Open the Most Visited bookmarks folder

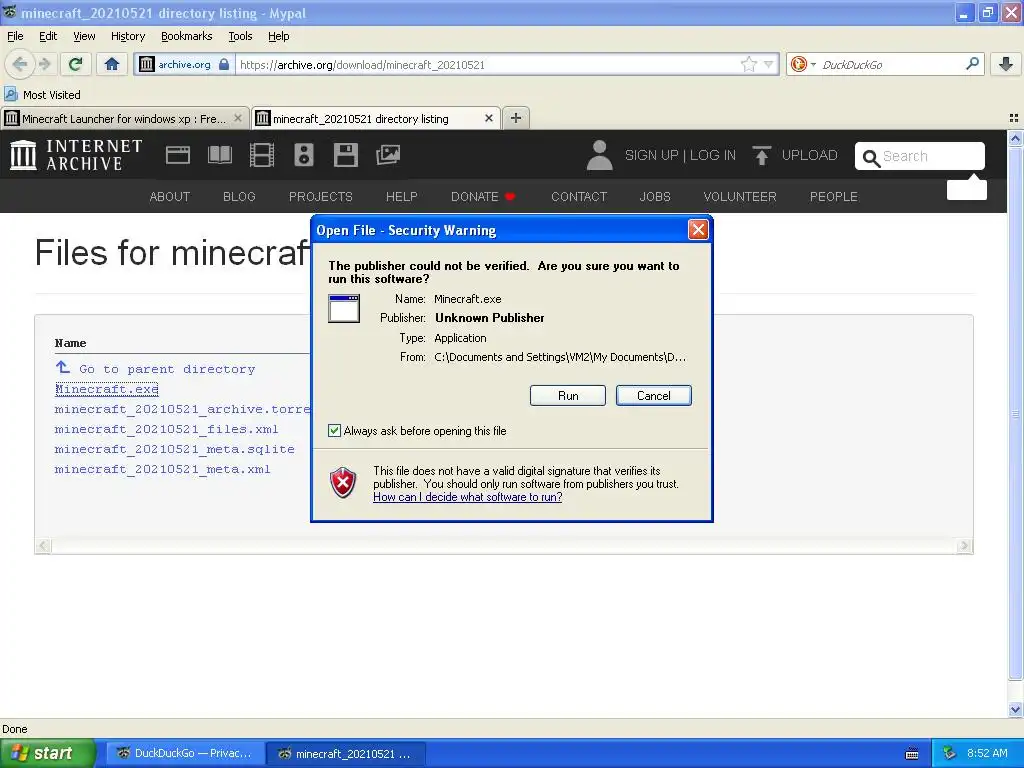[x=42, y=95]
